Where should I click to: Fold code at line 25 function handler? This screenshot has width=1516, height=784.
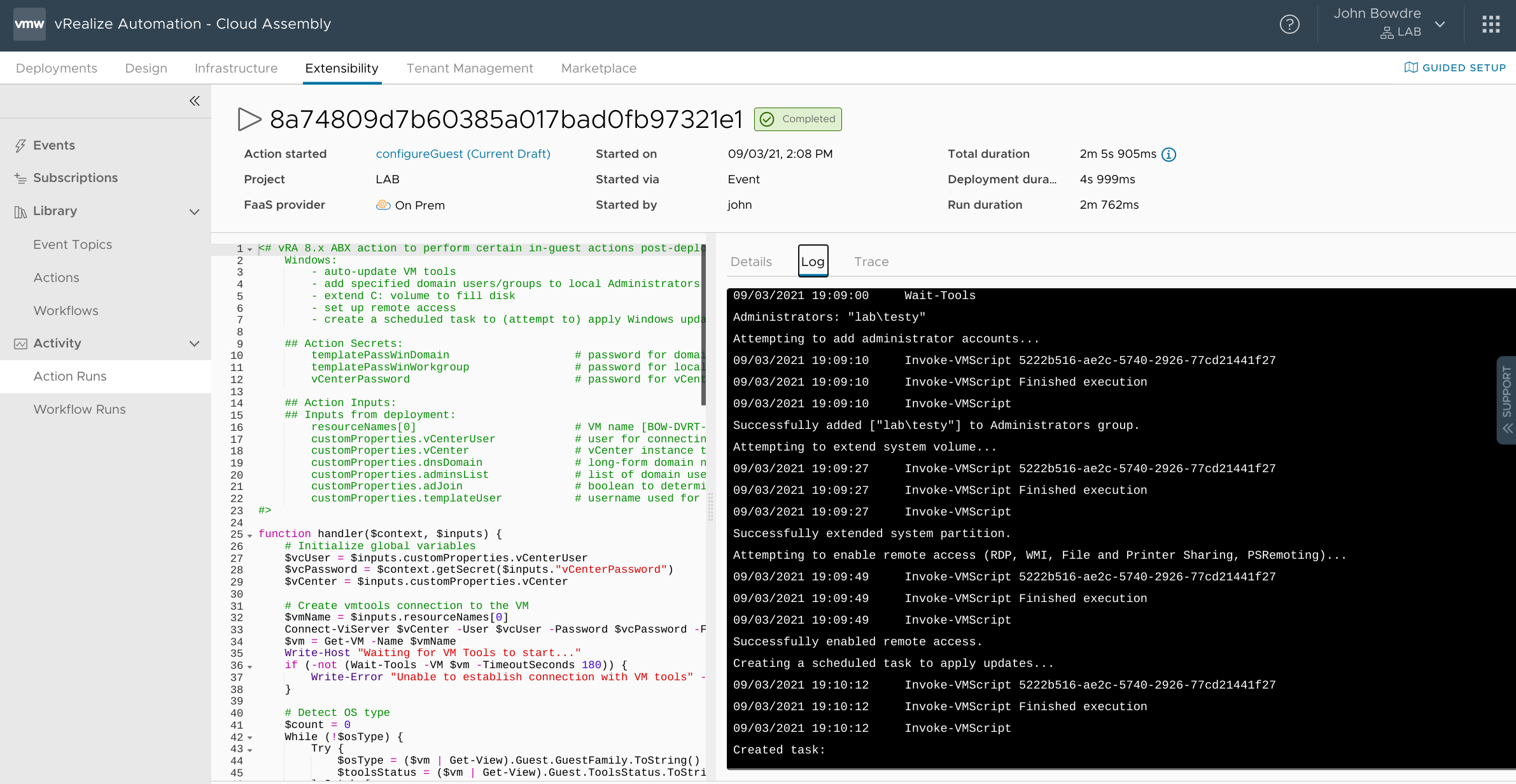tap(250, 535)
